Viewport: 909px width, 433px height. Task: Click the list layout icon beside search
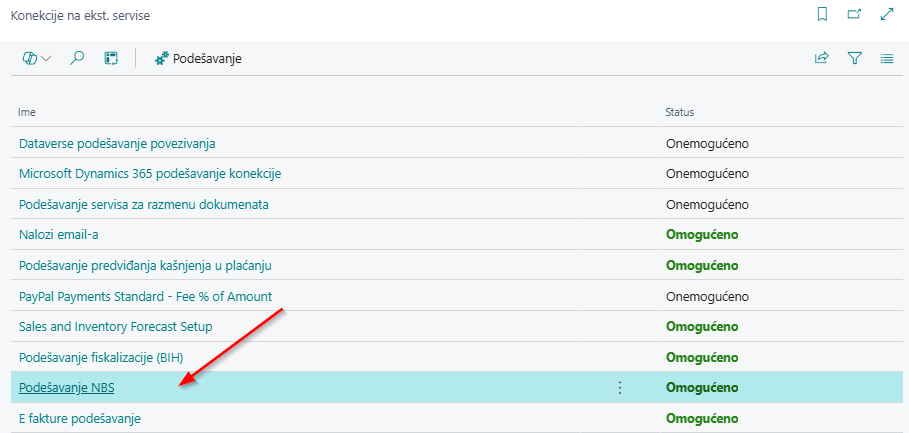[111, 59]
